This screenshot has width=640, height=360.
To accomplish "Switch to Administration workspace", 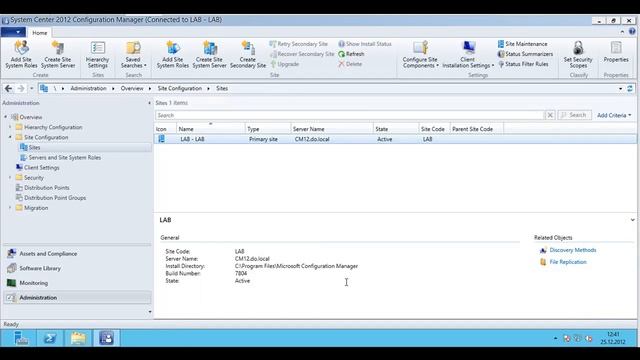I will 78,298.
